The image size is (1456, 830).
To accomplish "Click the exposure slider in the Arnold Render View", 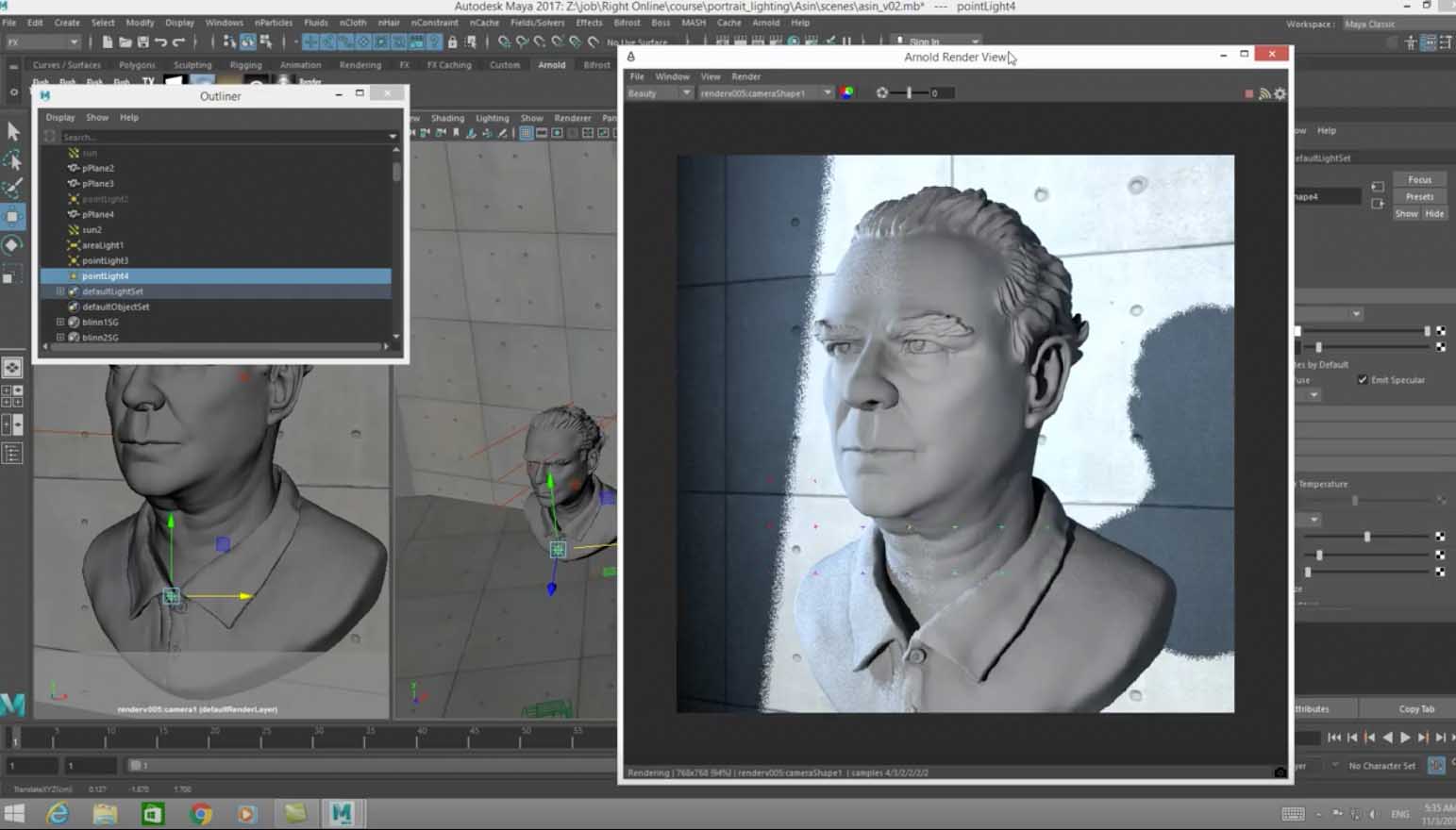I will (909, 93).
